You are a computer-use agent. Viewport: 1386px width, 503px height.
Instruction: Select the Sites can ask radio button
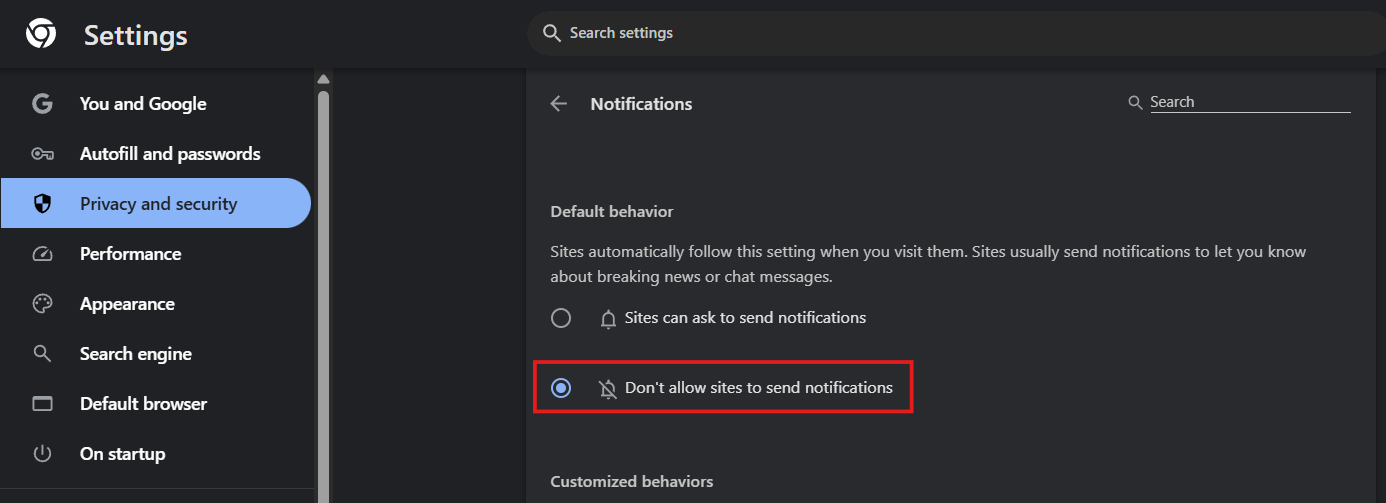[561, 318]
